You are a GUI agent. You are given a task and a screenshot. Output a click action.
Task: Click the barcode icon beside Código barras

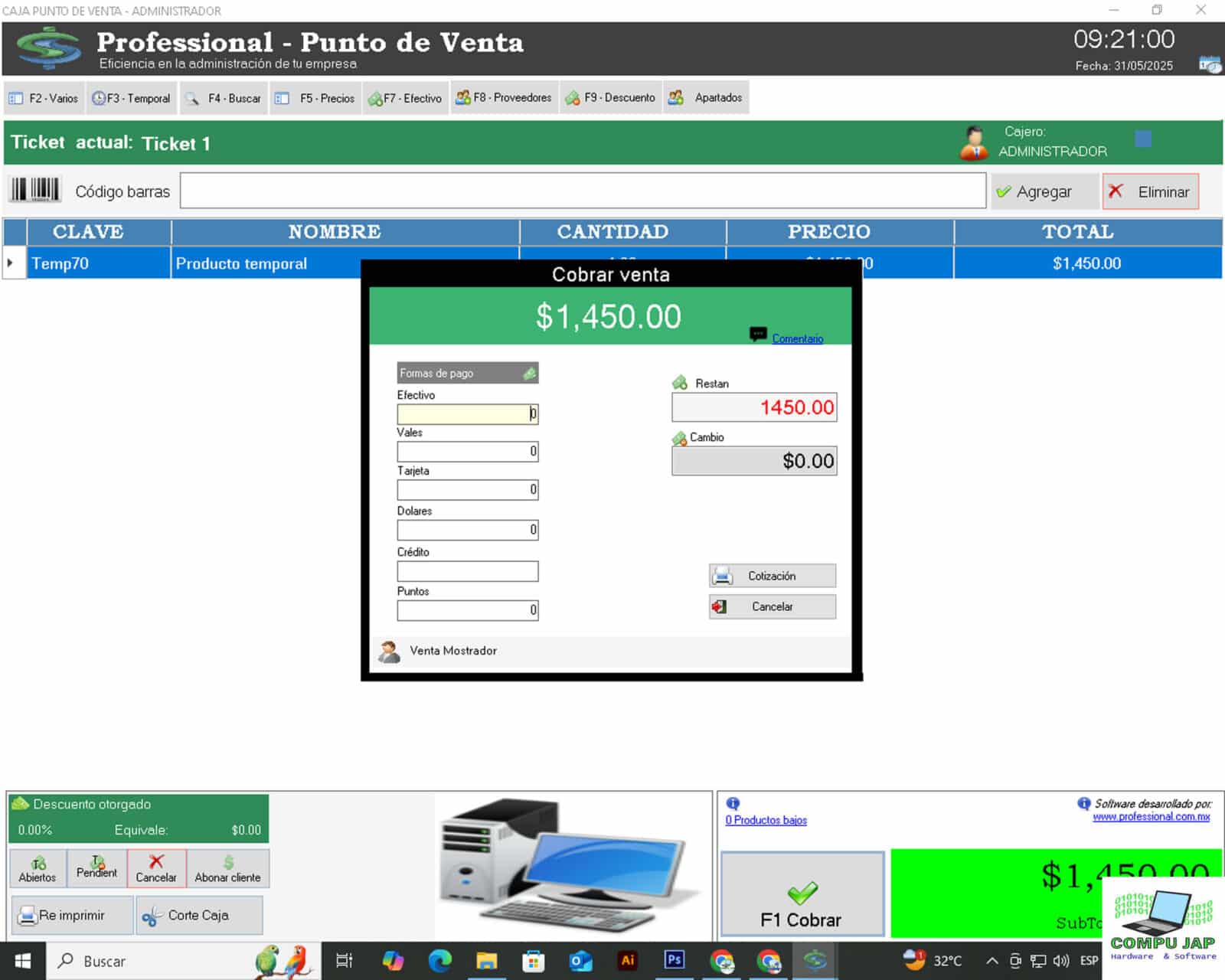pos(34,190)
